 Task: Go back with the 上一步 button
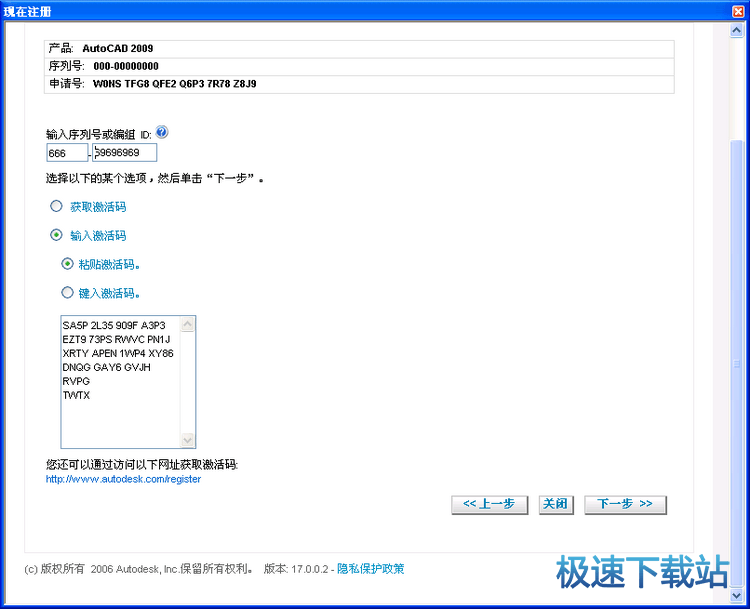489,504
